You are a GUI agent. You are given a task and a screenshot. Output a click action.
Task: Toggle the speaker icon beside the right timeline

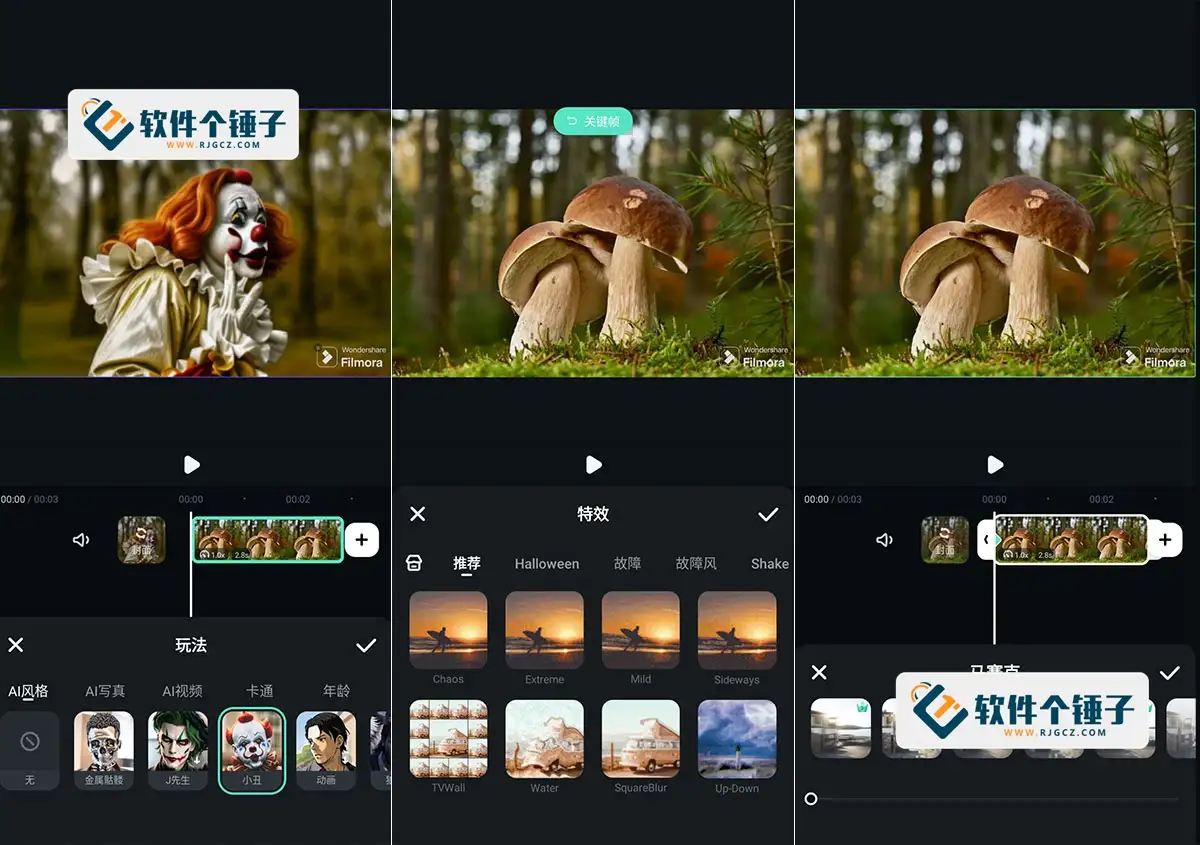tap(884, 539)
